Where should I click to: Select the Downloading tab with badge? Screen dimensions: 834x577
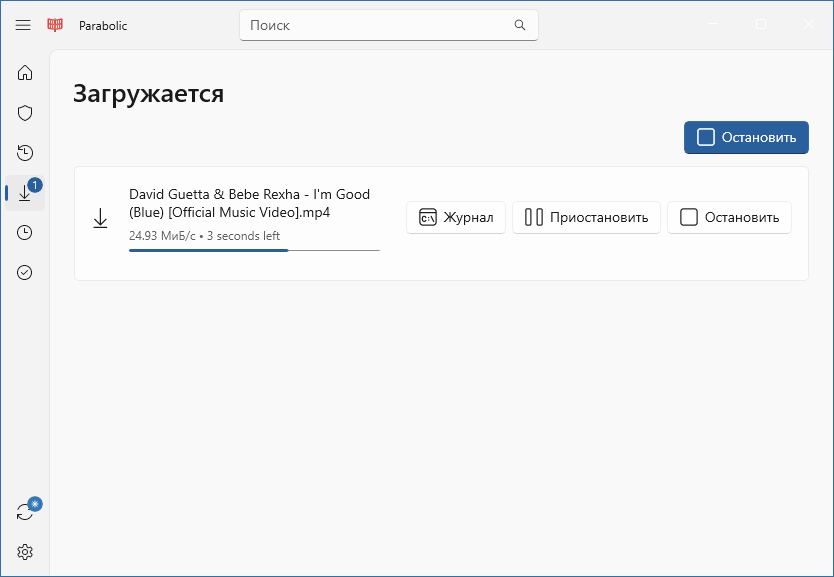click(25, 193)
